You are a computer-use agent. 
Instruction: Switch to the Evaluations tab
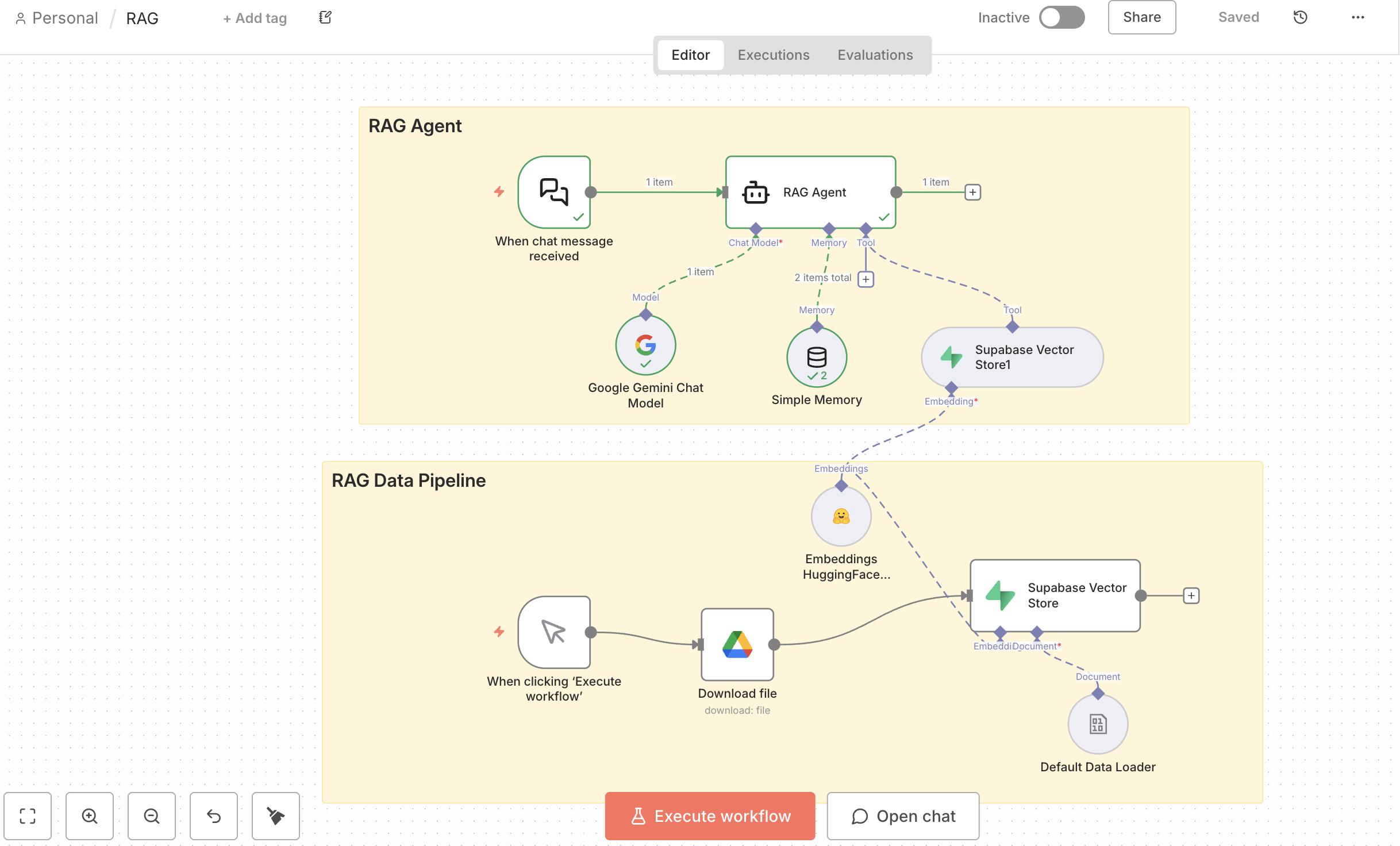pos(875,55)
